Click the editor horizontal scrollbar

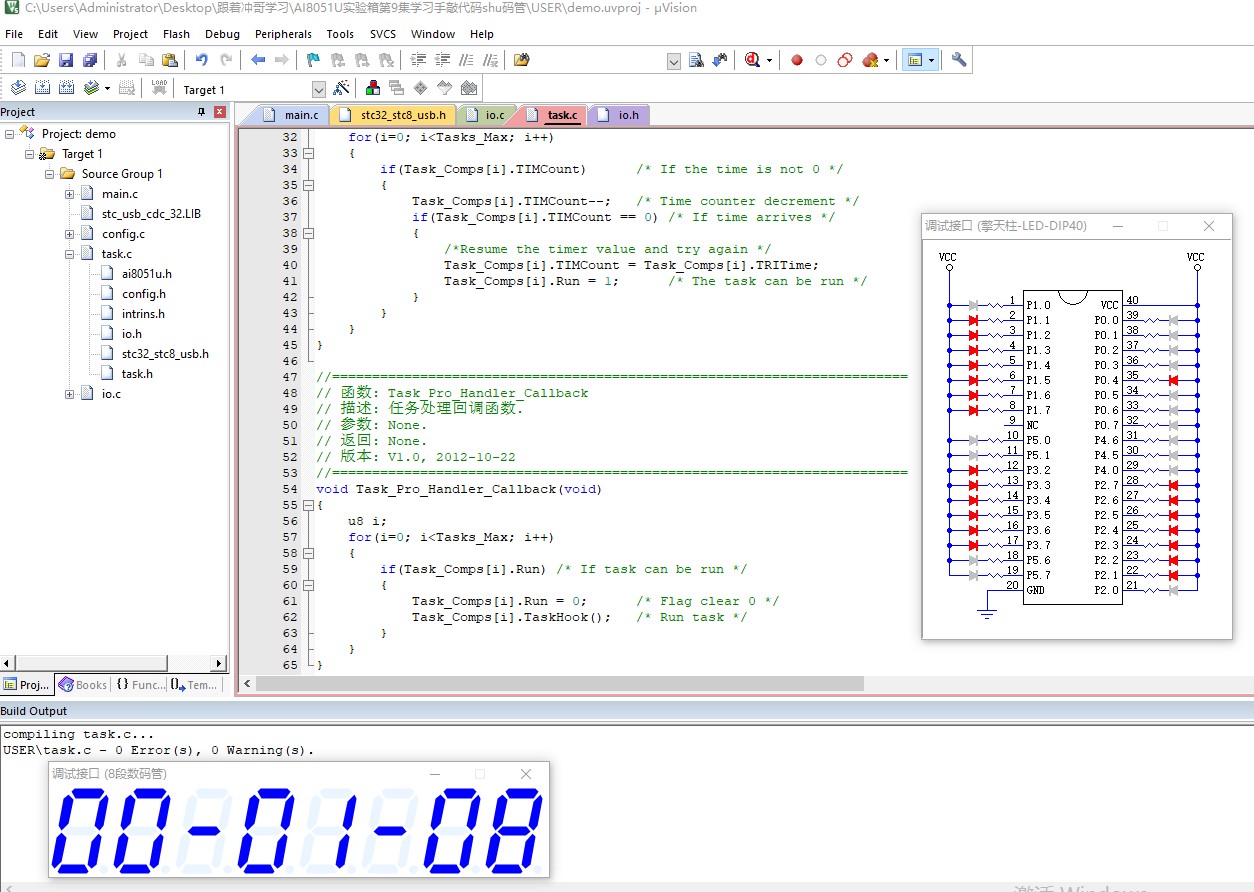click(x=560, y=684)
